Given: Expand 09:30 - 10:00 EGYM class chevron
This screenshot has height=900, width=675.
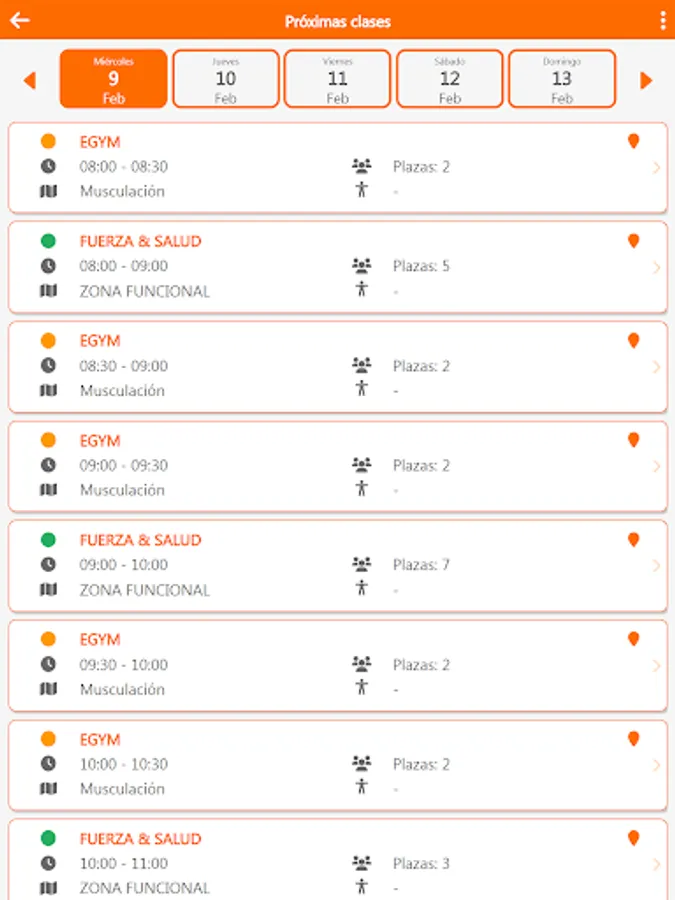Looking at the screenshot, I should click(x=656, y=665).
